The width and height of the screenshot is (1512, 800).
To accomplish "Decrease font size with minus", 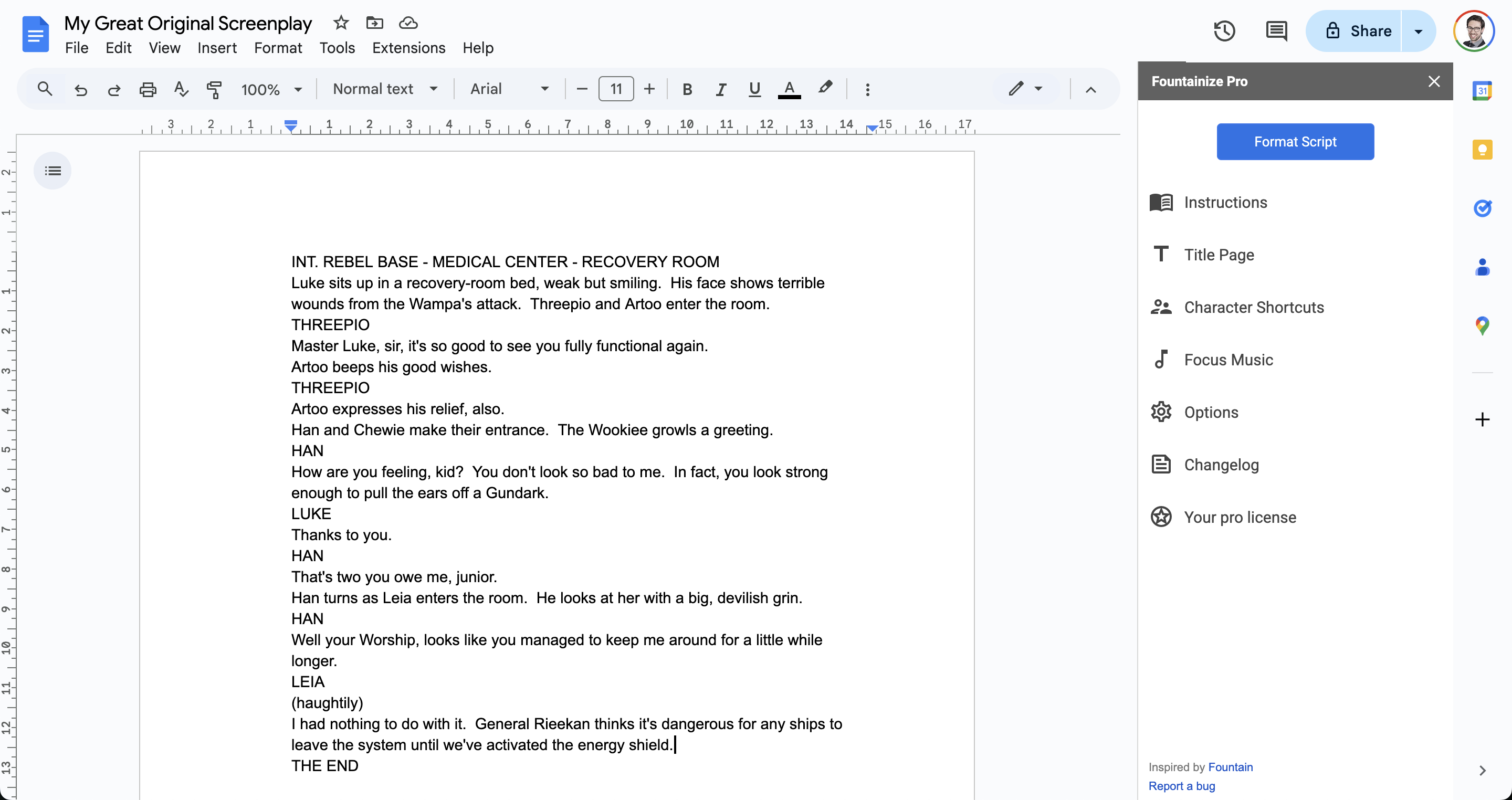I will 582,89.
